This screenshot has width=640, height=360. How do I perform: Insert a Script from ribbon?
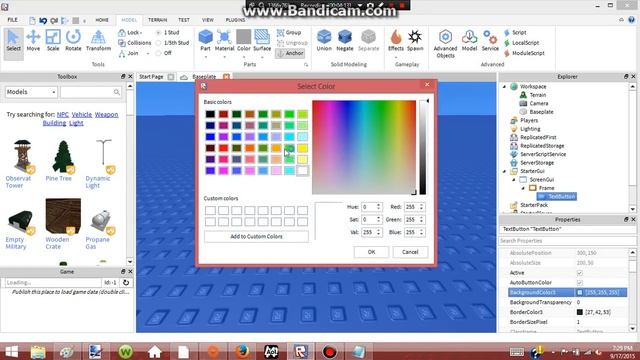click(515, 32)
